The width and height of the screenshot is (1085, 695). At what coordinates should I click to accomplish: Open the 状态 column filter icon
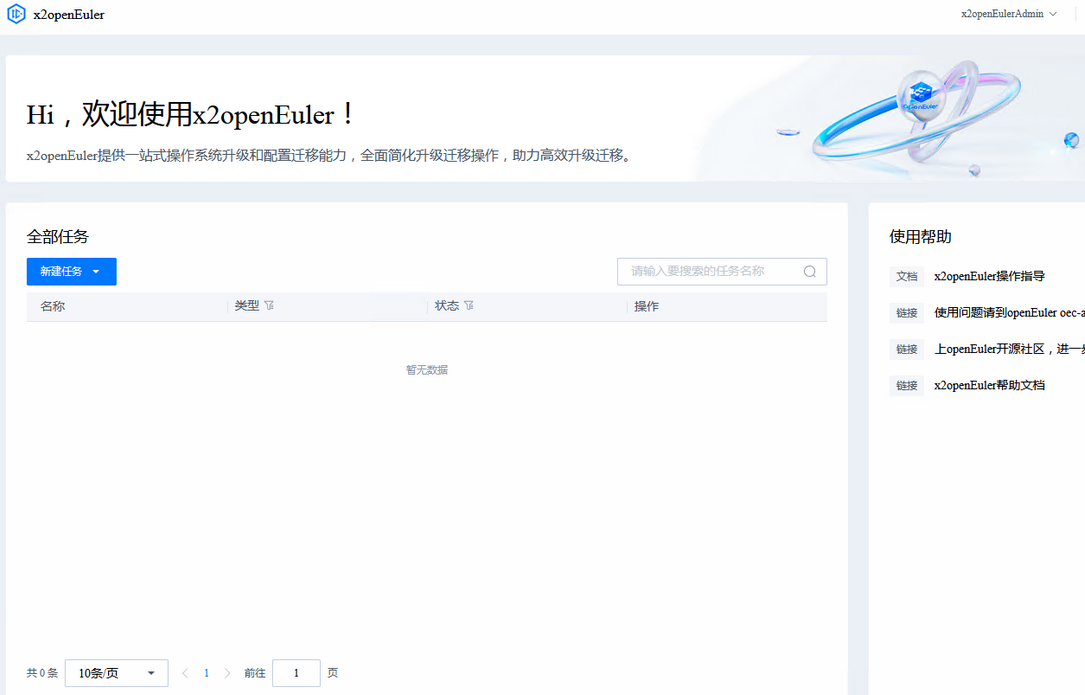point(468,305)
